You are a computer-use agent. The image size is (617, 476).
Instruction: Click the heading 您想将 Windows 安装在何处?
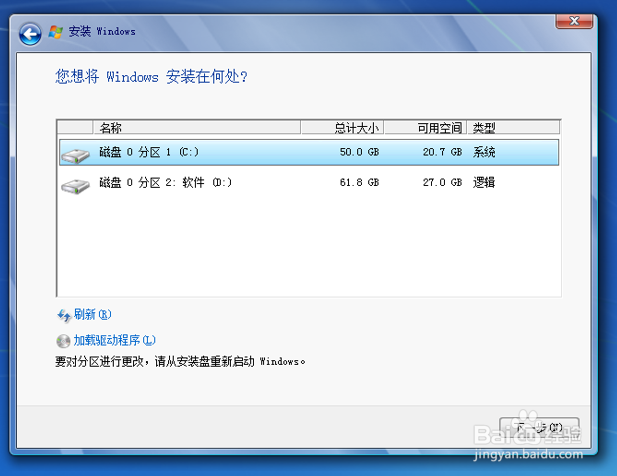151,76
